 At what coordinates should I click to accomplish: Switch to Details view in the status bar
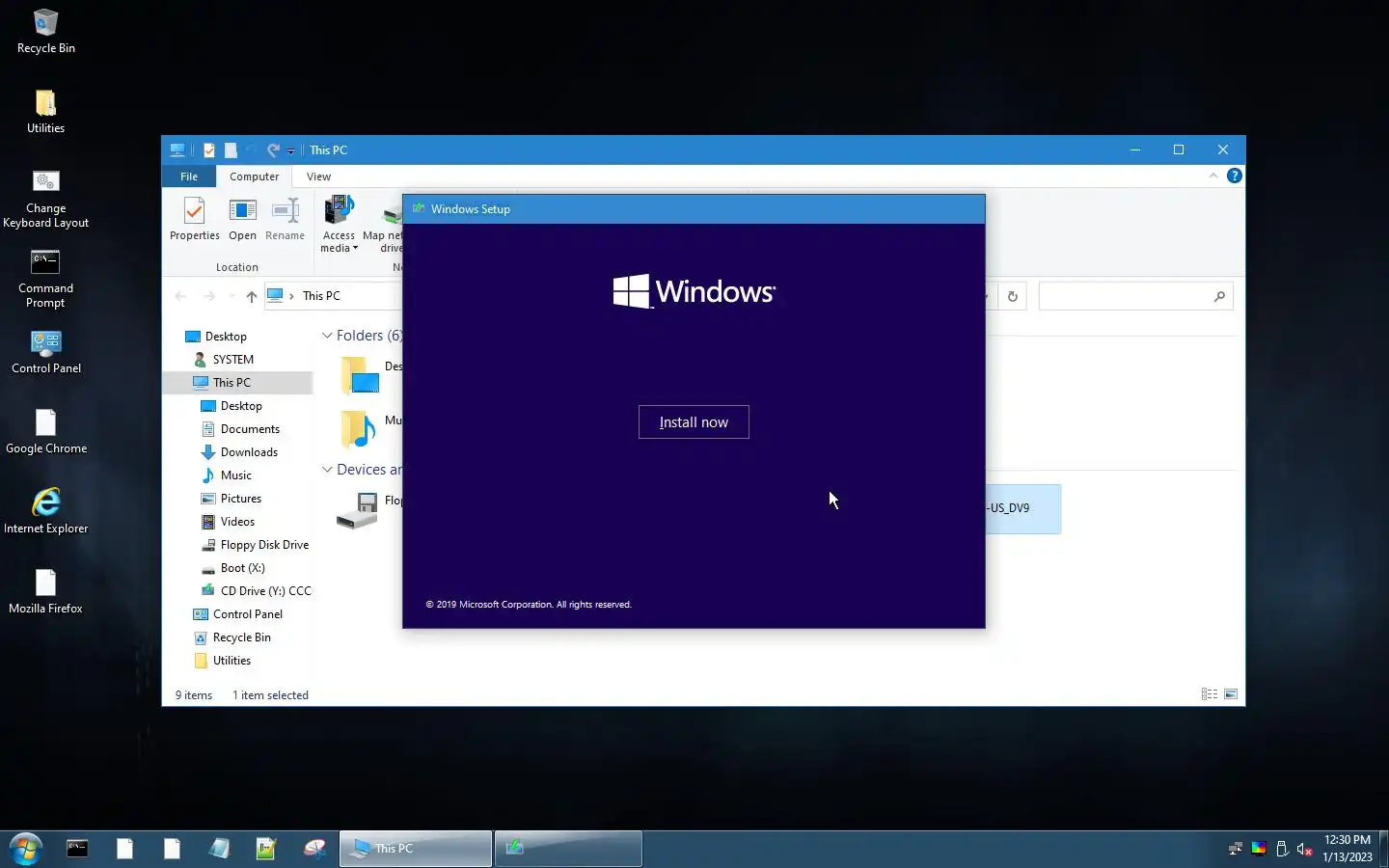1209,694
